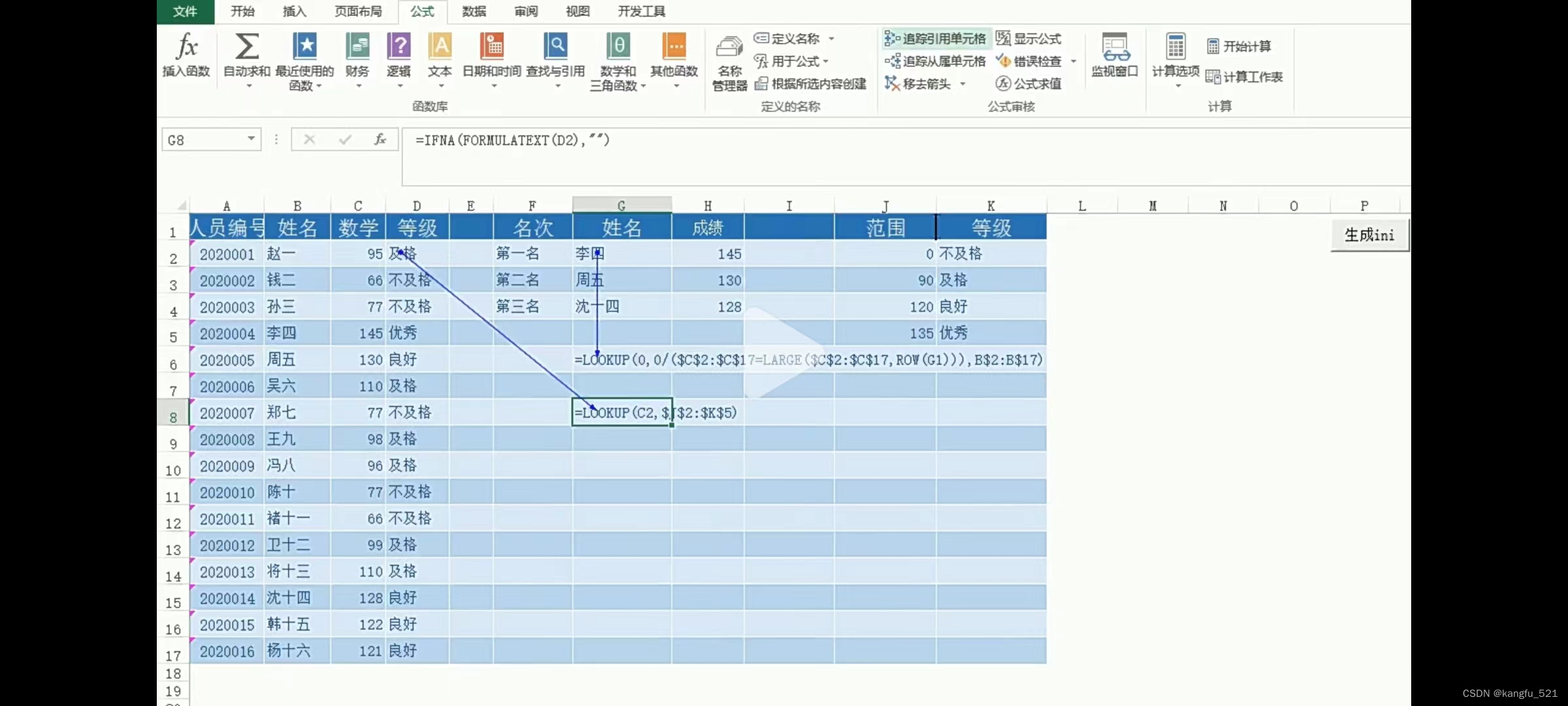Click inside the formula bar input
Image resolution: width=1568 pixels, height=706 pixels.
pyautogui.click(x=906, y=156)
